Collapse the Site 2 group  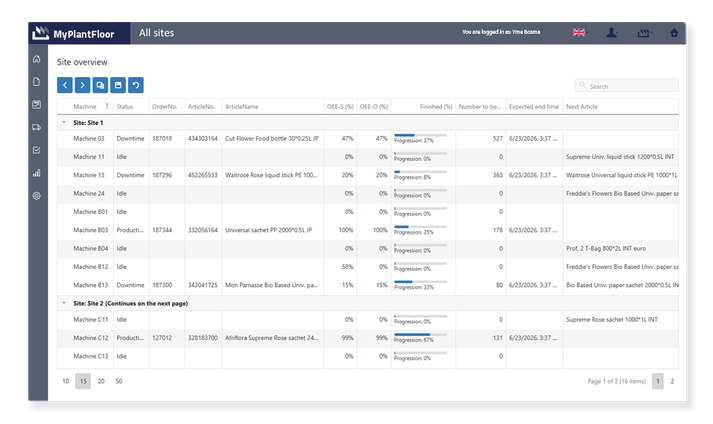[x=64, y=303]
